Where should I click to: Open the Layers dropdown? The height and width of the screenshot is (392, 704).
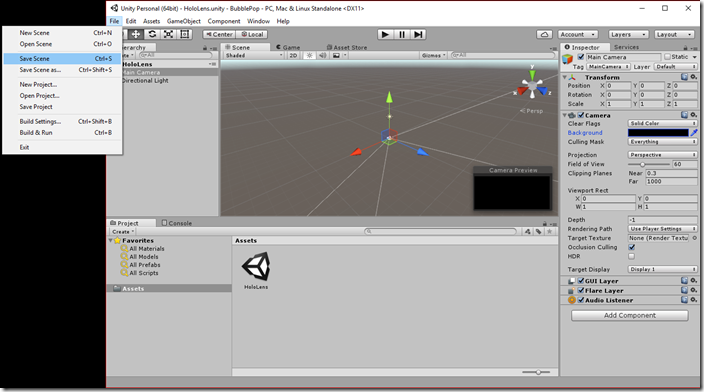628,34
